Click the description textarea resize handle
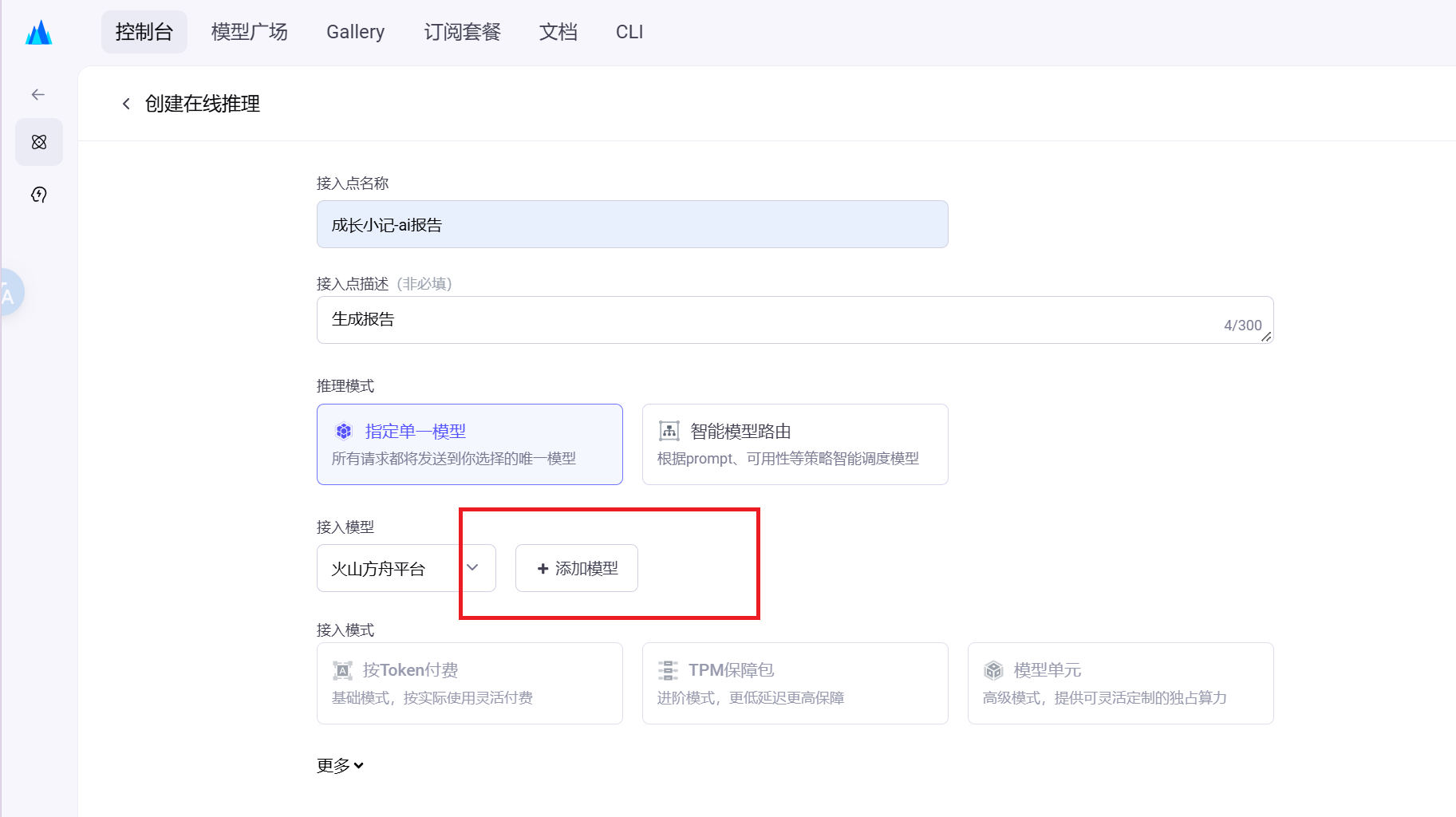Image resolution: width=1456 pixels, height=817 pixels. point(1266,337)
